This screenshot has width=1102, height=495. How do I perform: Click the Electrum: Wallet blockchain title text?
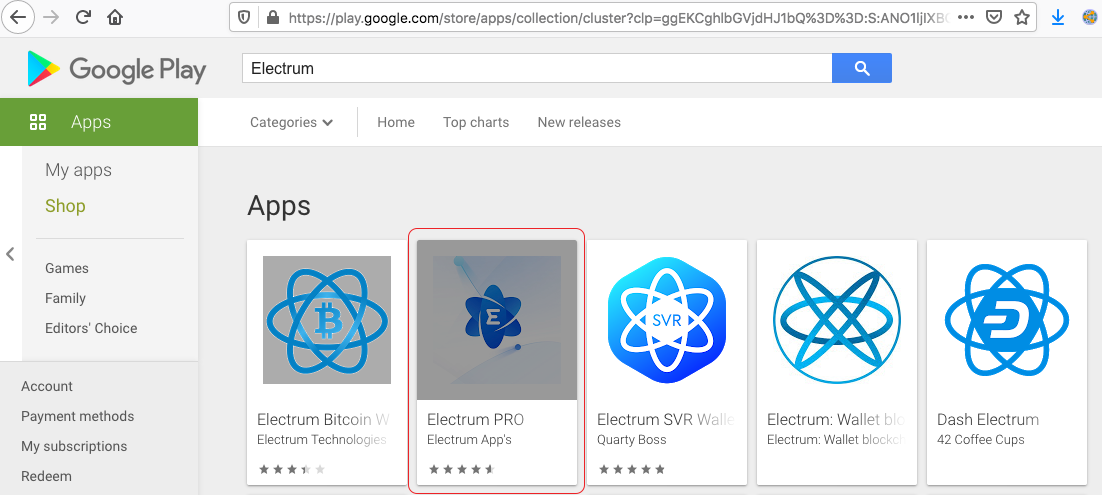tap(836, 420)
